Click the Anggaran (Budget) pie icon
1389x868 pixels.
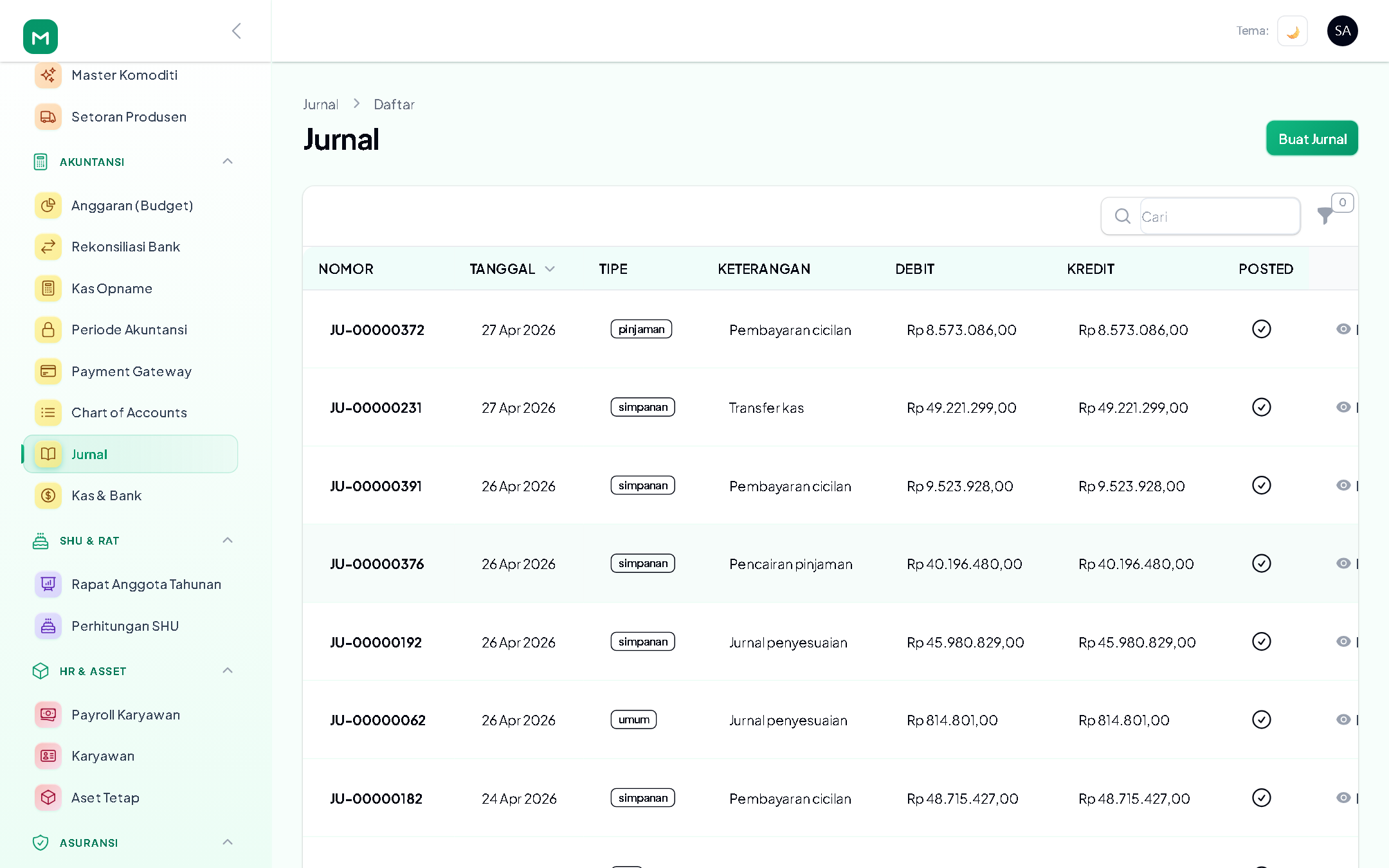48,206
